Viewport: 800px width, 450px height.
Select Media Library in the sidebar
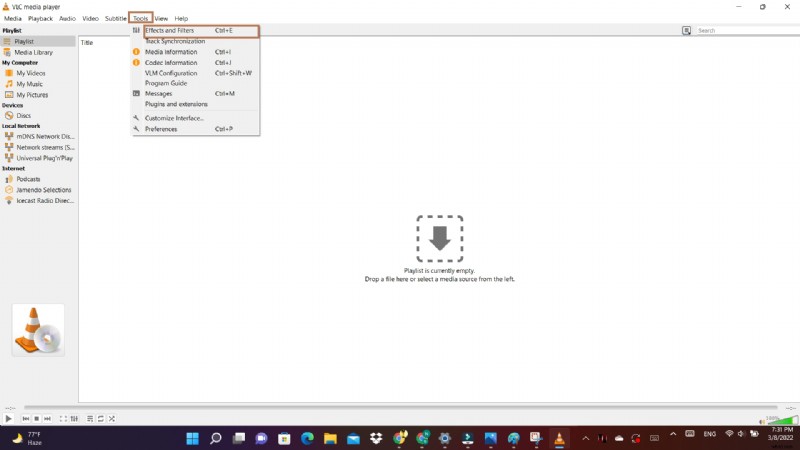33,52
